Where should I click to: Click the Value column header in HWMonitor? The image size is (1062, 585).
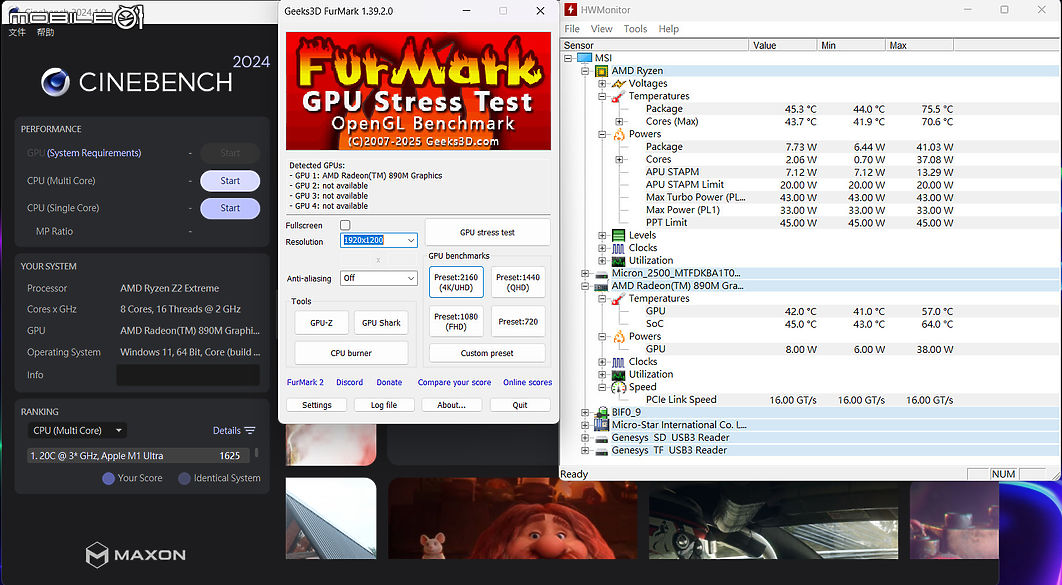[x=783, y=45]
